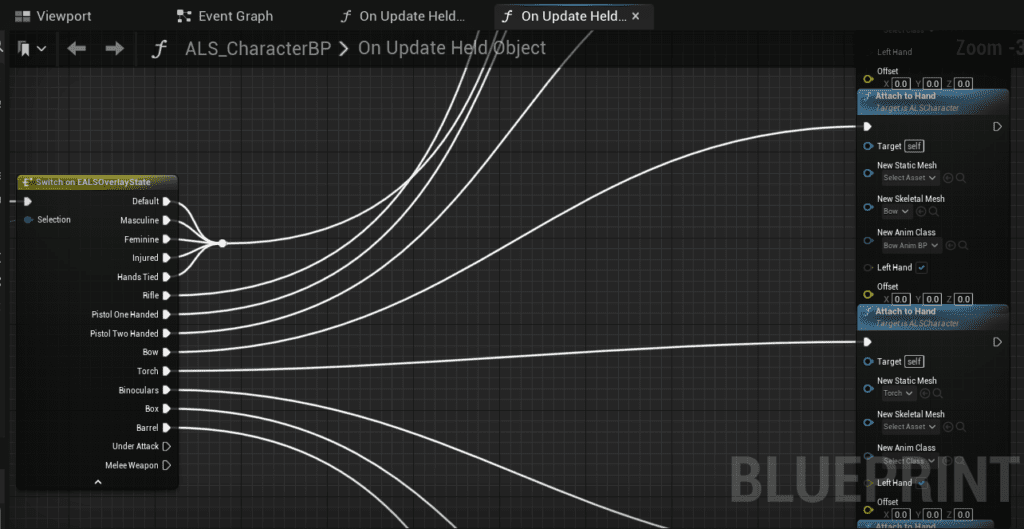1024x529 pixels.
Task: Browse to Torch static mesh magnifier
Action: 938,393
